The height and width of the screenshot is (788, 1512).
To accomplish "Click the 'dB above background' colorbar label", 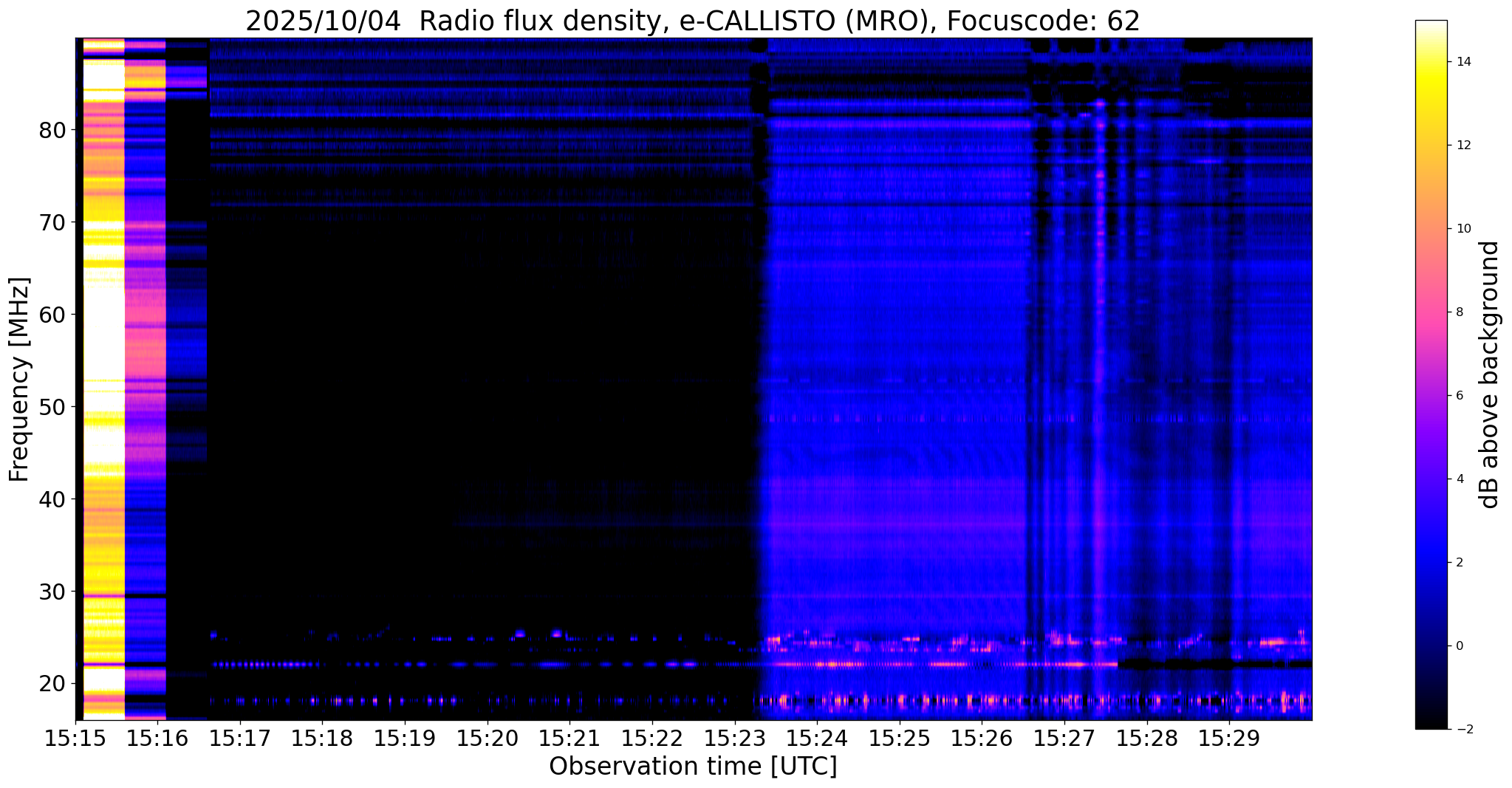I will coord(1489,374).
